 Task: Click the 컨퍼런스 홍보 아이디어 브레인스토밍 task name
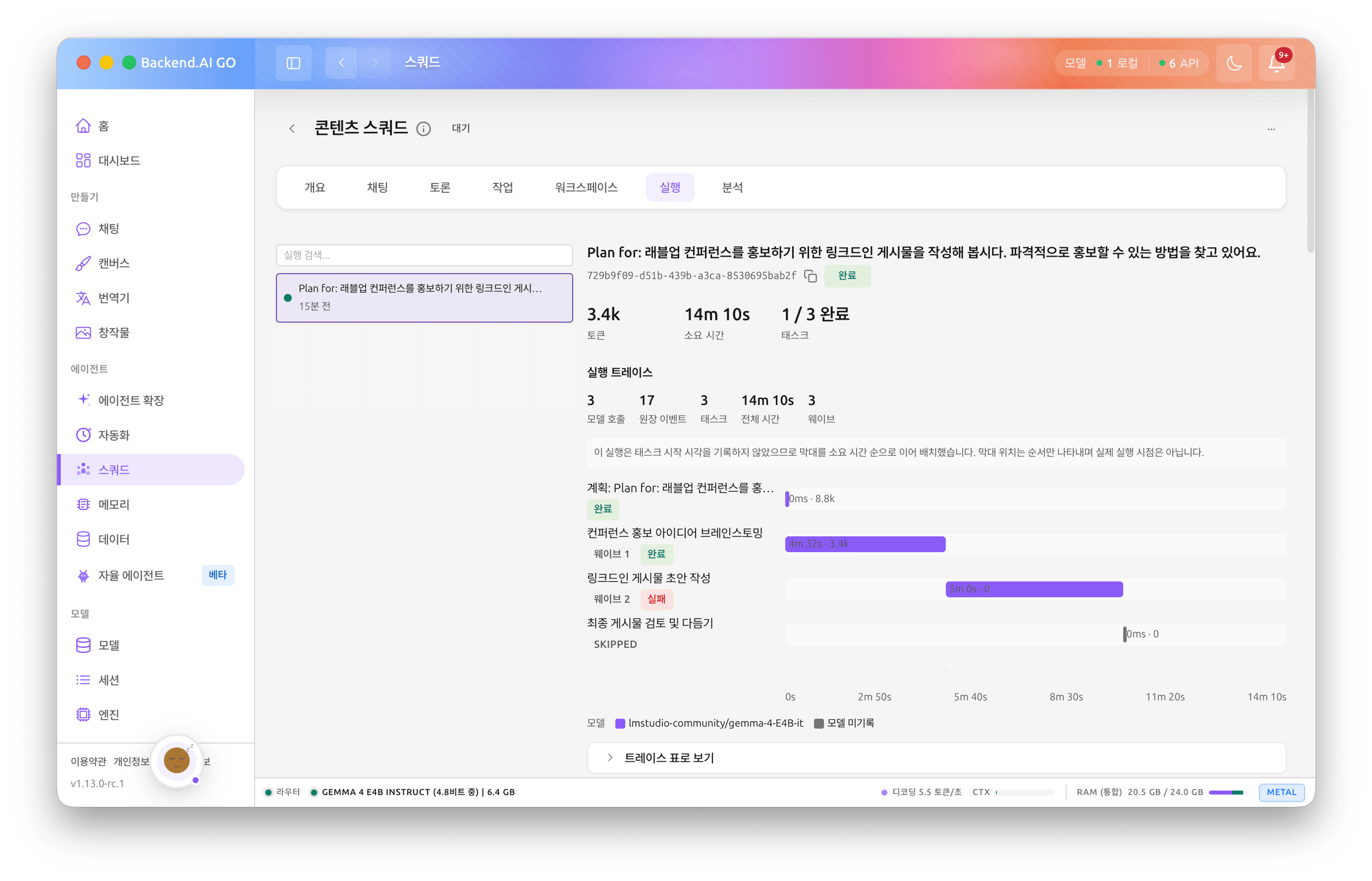(675, 533)
